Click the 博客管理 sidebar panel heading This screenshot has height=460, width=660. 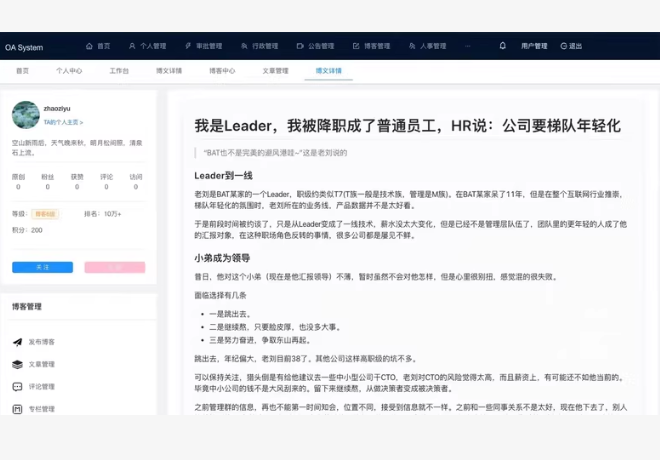coord(27,306)
